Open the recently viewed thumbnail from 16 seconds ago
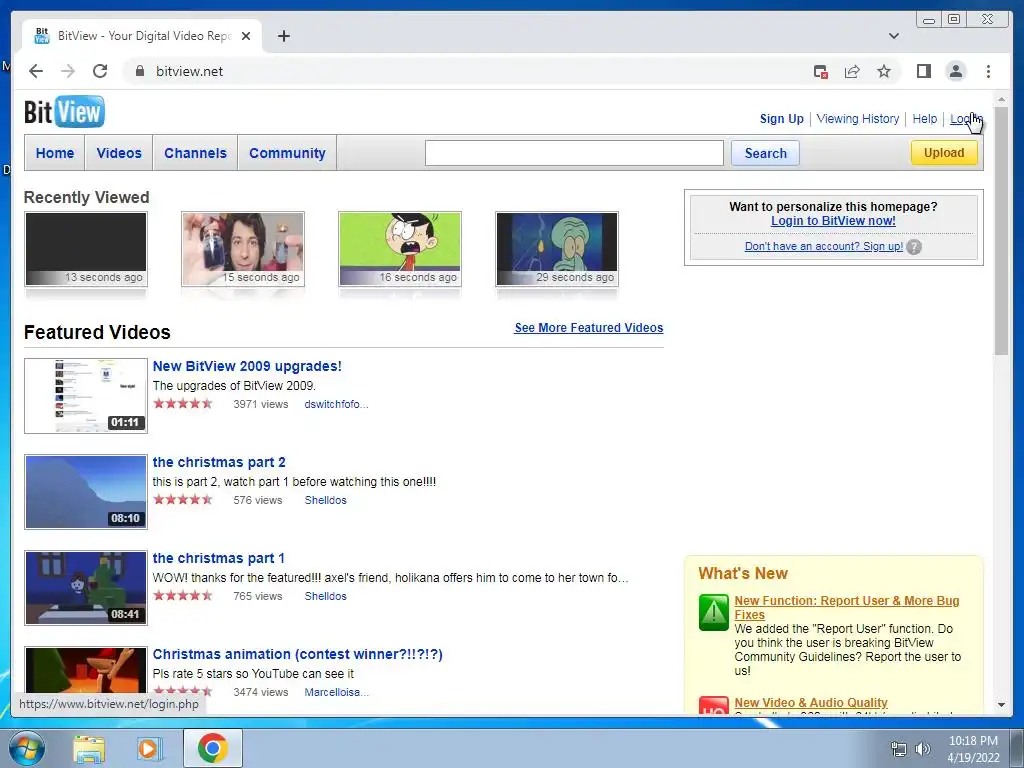Viewport: 1024px width, 768px height. (x=400, y=249)
